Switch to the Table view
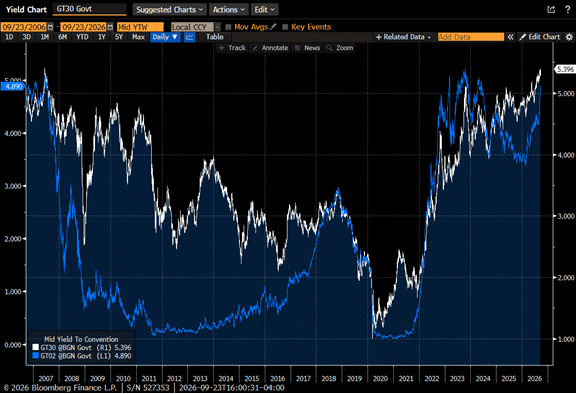The height and width of the screenshot is (394, 577). 215,37
